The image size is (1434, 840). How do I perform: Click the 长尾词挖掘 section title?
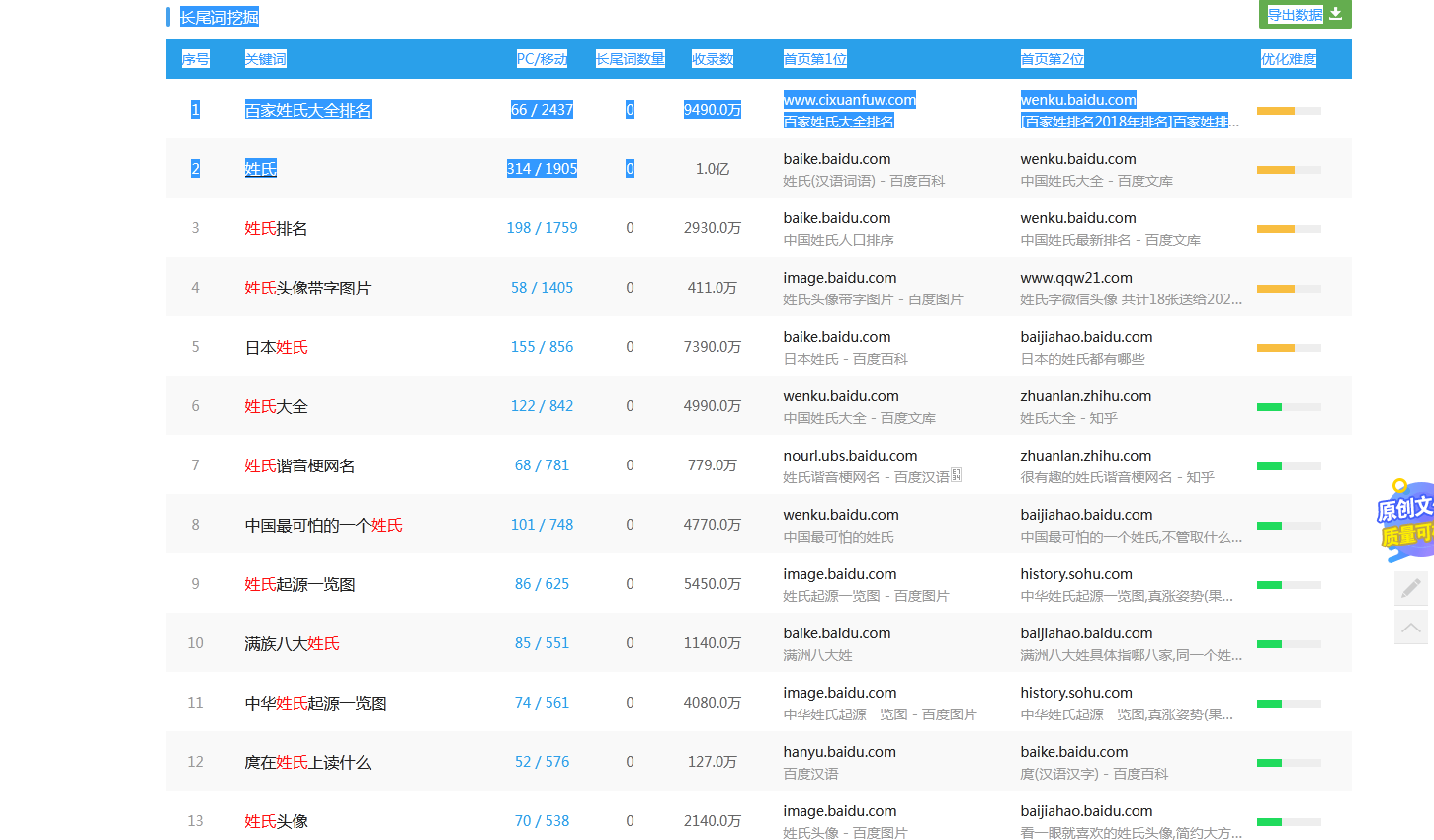tap(218, 17)
